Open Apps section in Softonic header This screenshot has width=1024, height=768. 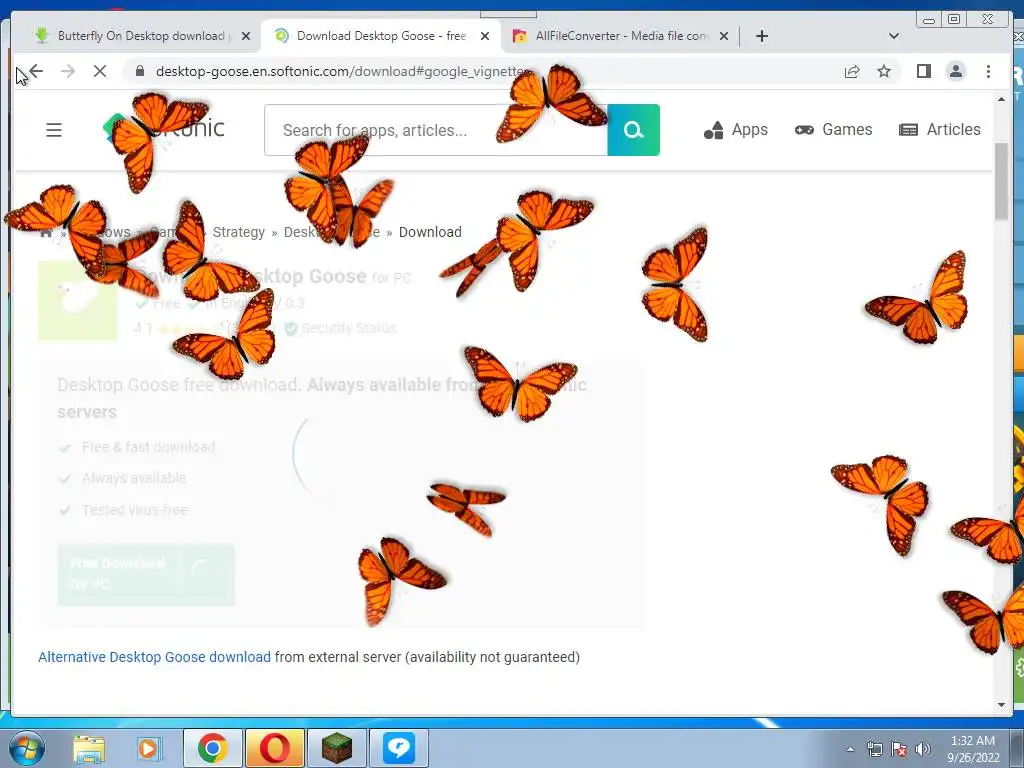pyautogui.click(x=735, y=130)
